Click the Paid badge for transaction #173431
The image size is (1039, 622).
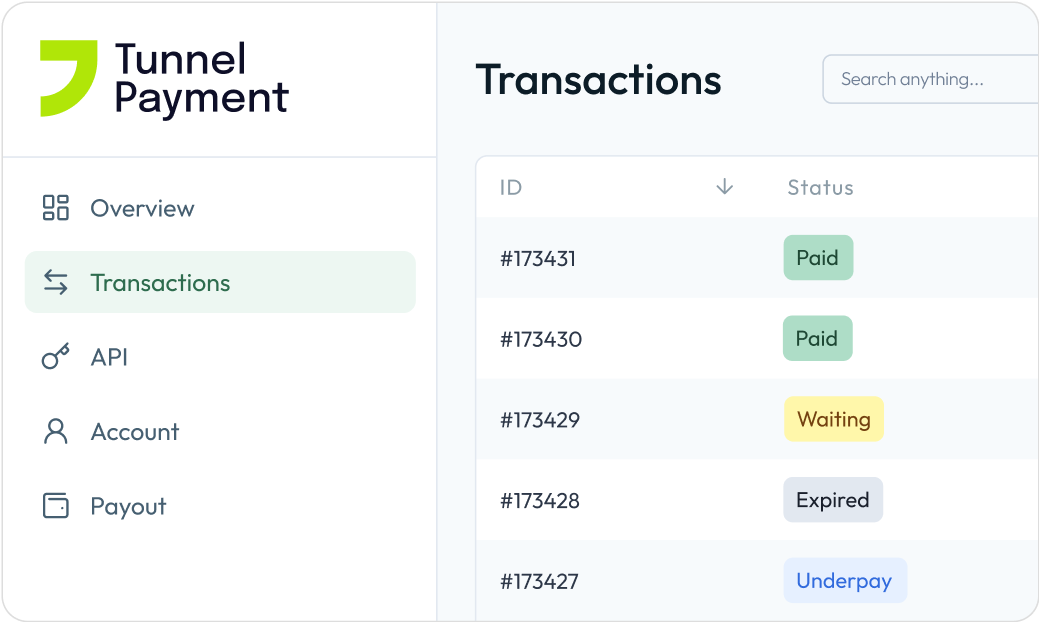(x=818, y=257)
